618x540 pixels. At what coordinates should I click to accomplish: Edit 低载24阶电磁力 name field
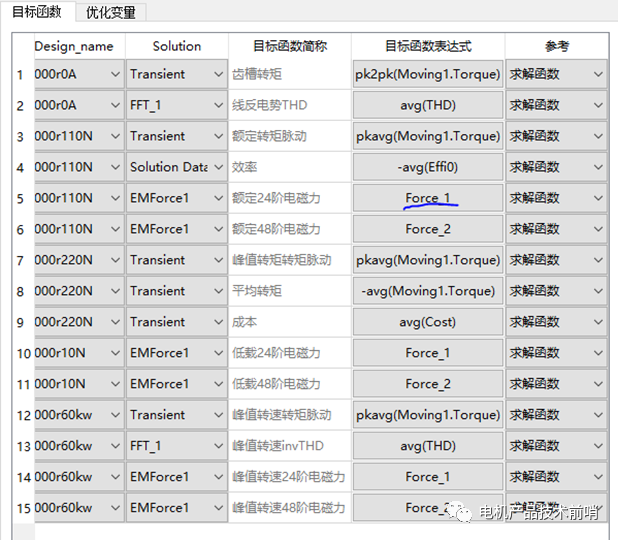[290, 353]
